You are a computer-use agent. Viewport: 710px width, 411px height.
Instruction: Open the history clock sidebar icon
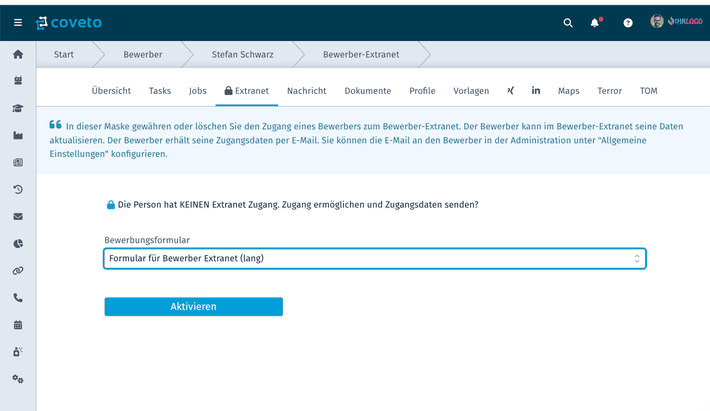tap(18, 189)
